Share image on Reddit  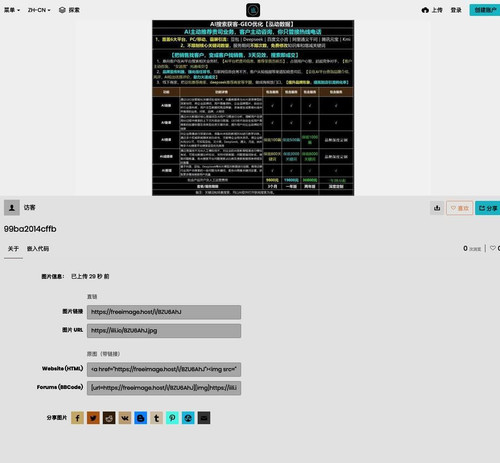tap(109, 418)
